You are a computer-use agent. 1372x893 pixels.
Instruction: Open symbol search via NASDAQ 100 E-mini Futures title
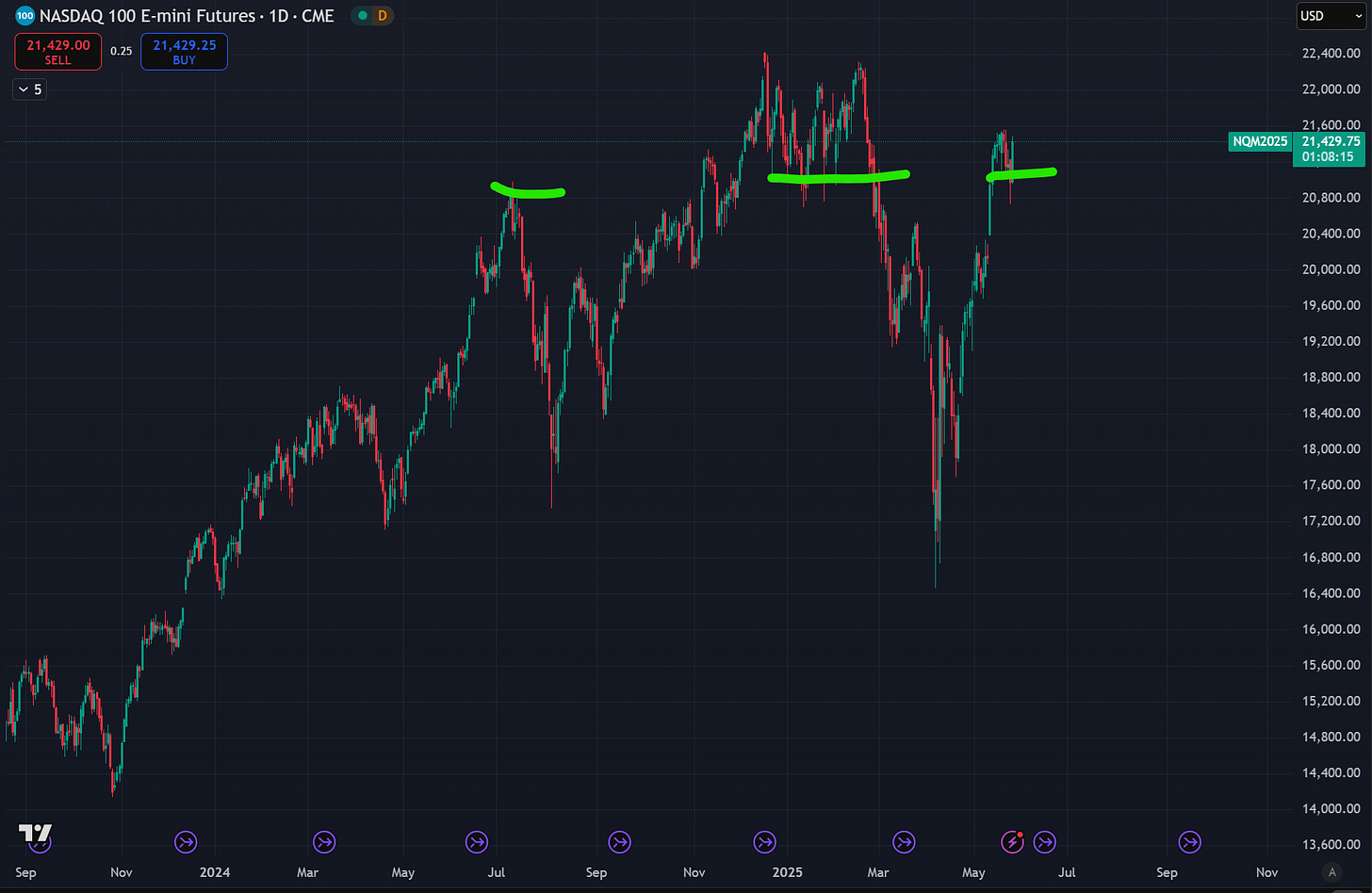pyautogui.click(x=187, y=16)
